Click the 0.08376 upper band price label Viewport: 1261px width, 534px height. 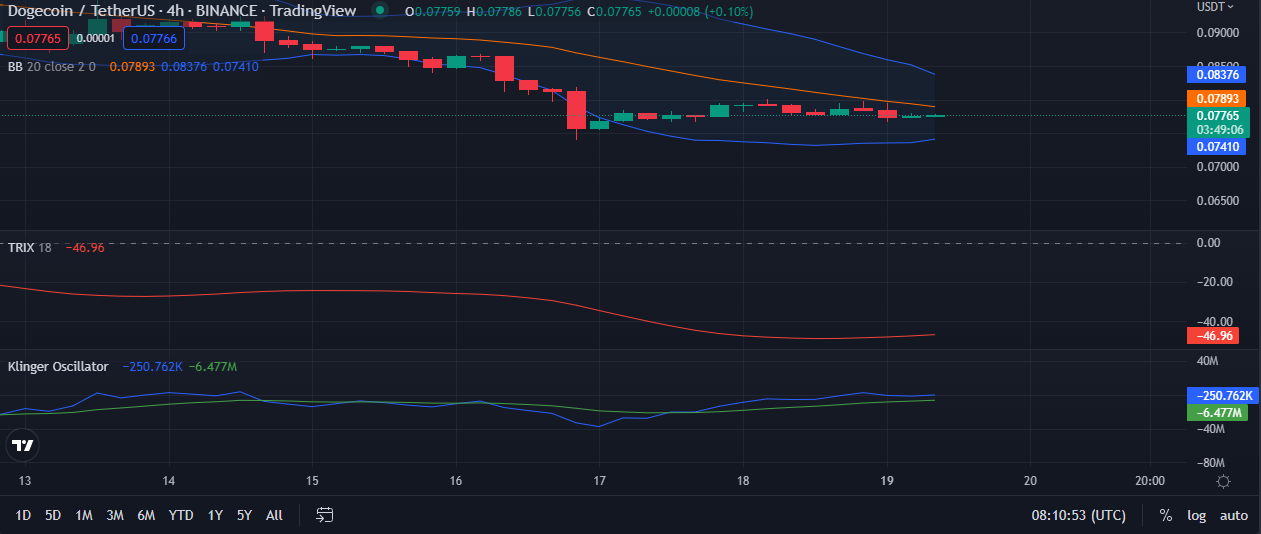coord(1216,74)
